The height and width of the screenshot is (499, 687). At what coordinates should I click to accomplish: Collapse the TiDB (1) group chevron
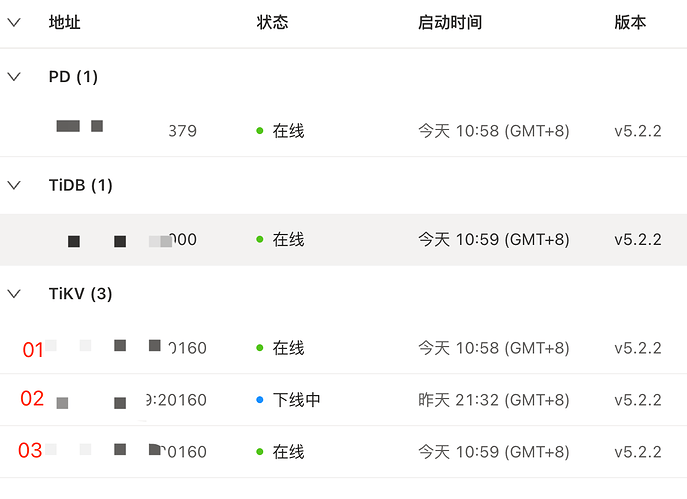click(x=14, y=185)
